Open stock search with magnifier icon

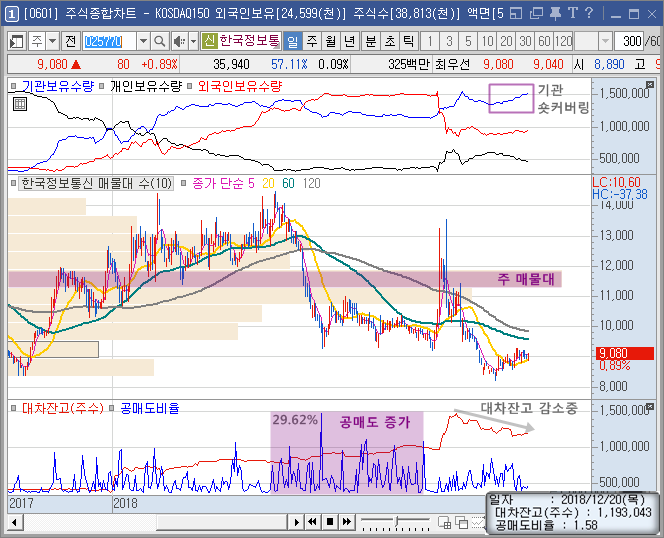(160, 42)
